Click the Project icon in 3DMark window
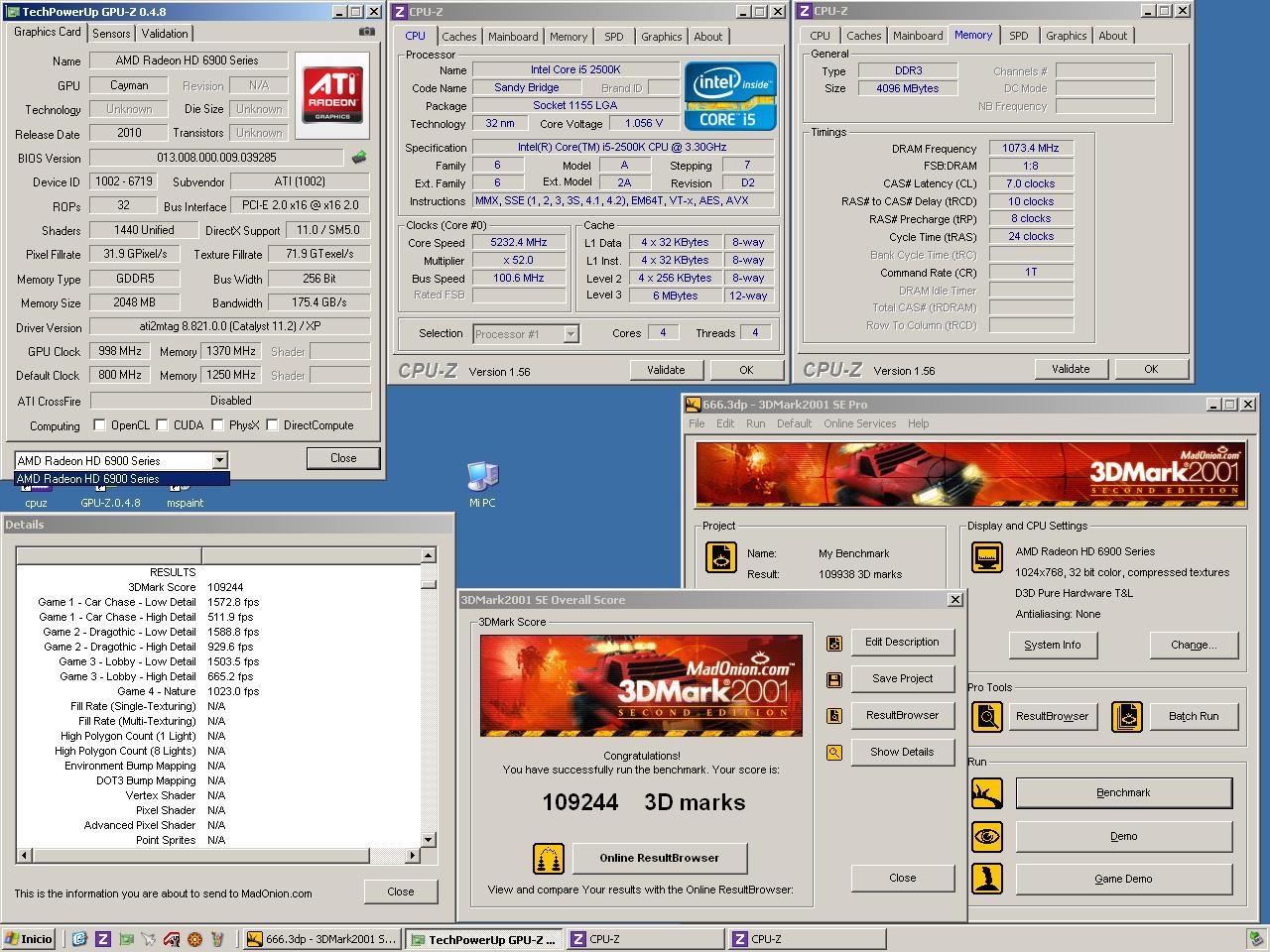1270x952 pixels. 721,557
